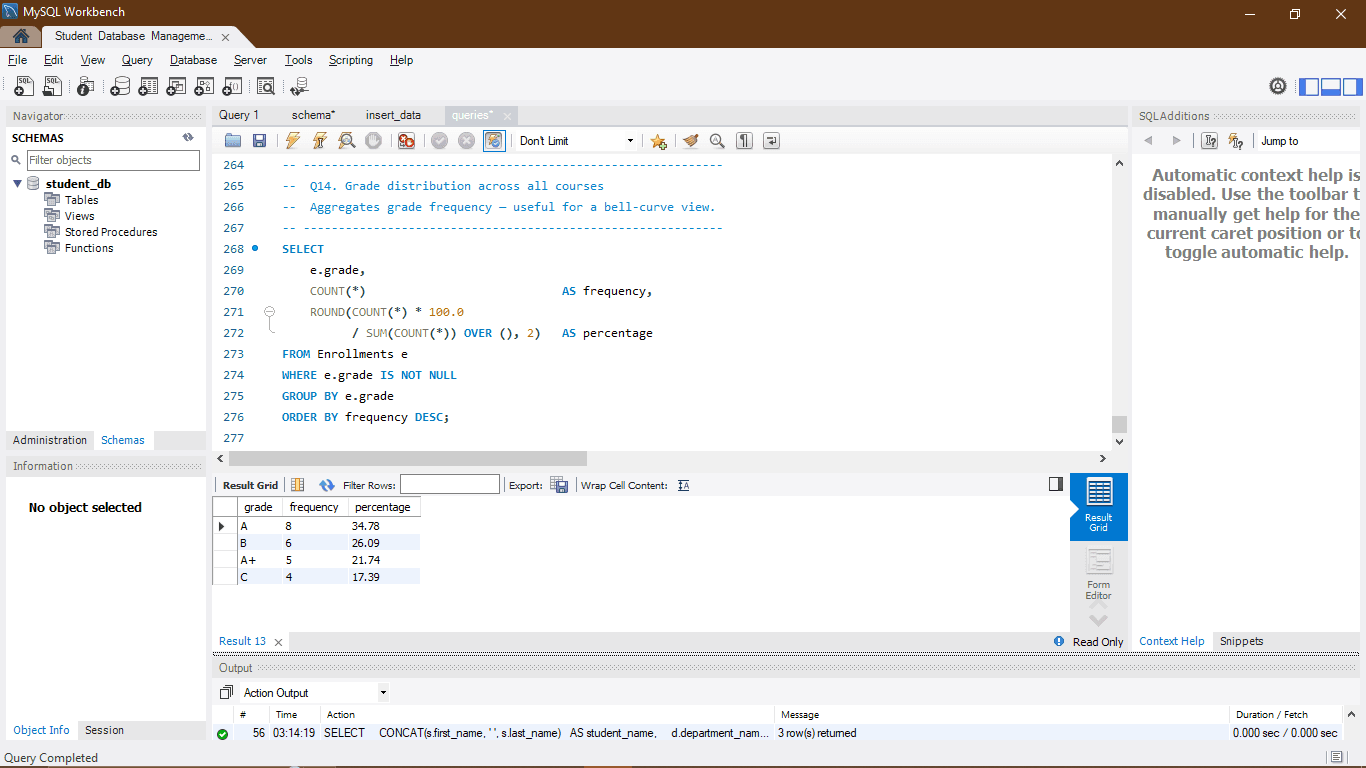Image resolution: width=1366 pixels, height=768 pixels.
Task: Select the Stored Procedures tree node
Action: (111, 232)
